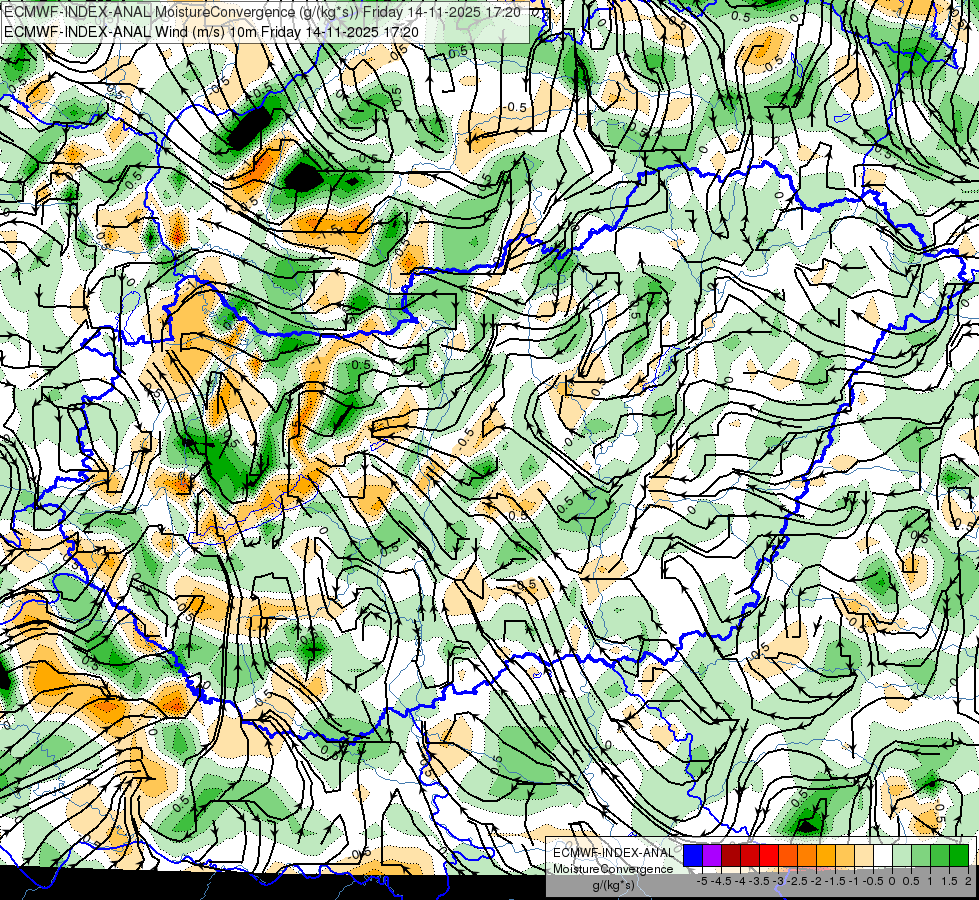
Task: Click the amber swatch for -2 to -1.5
Action: [826, 856]
